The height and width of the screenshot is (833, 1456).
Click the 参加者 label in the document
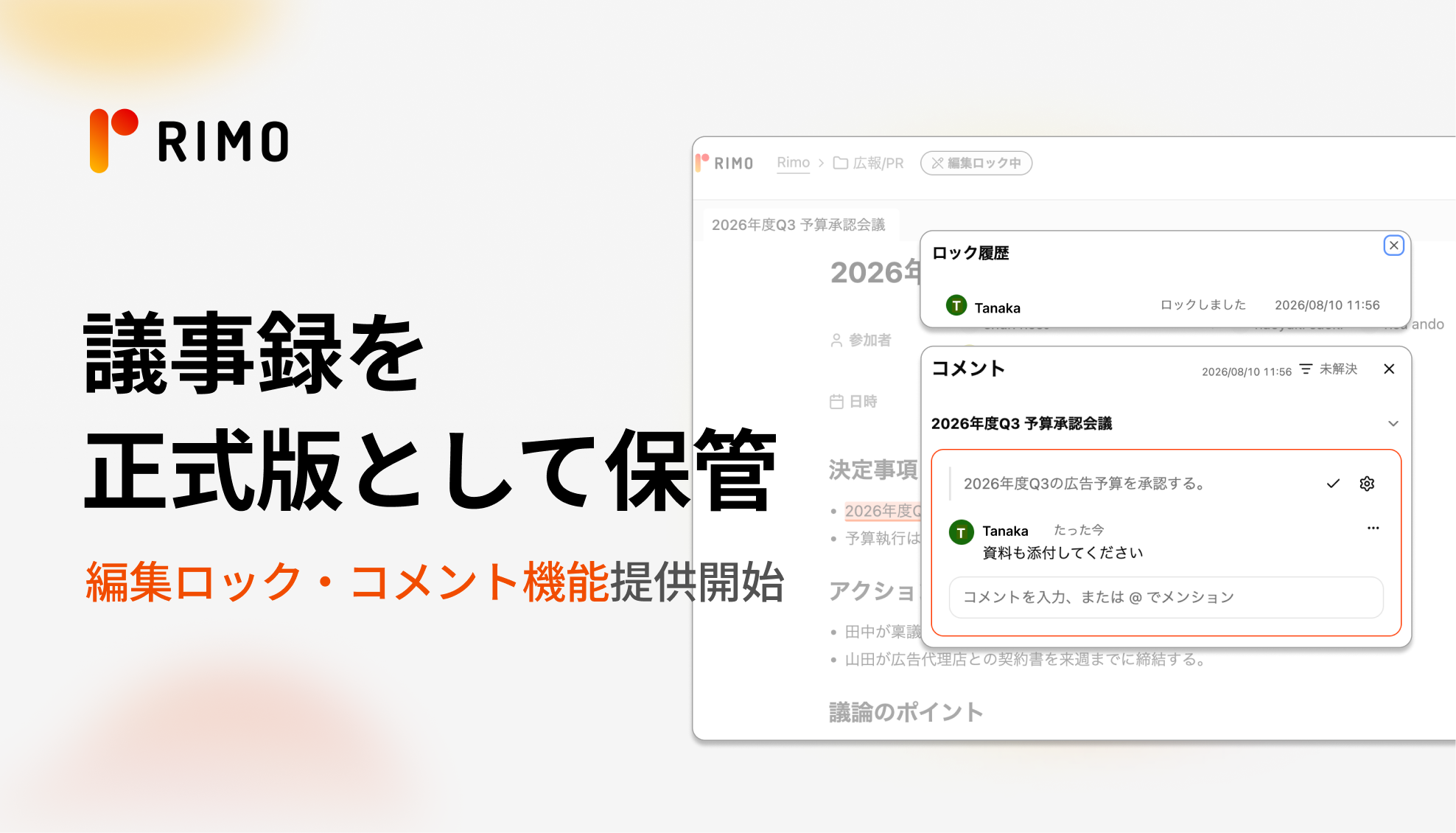(869, 340)
